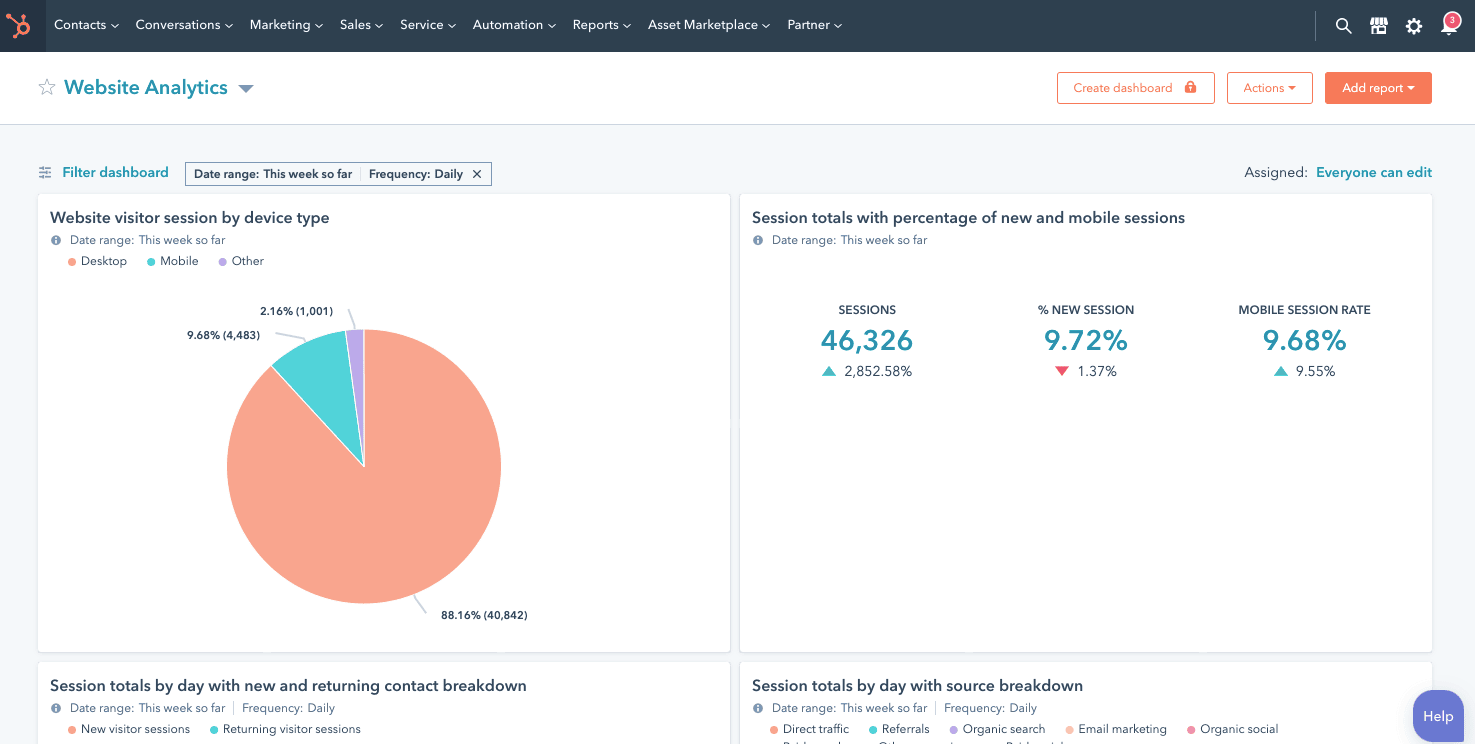
Task: Open HubSpot settings gear
Action: click(1413, 25)
